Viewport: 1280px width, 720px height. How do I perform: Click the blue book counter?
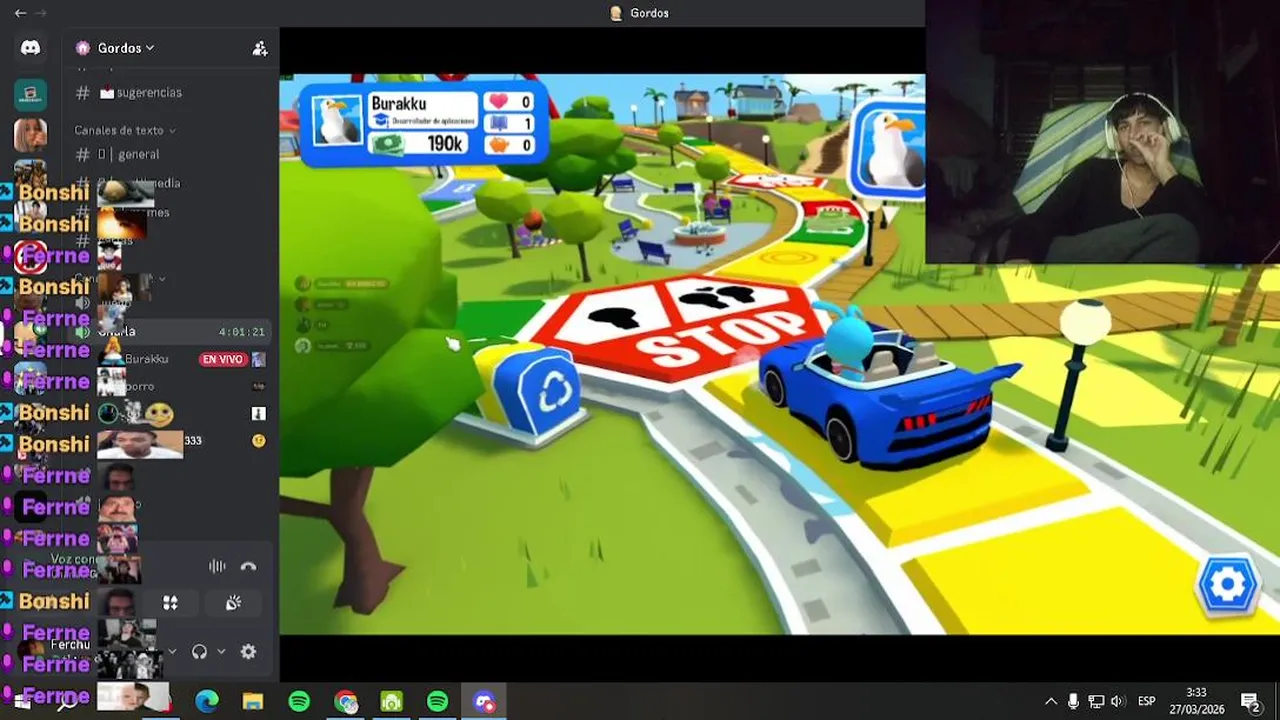point(510,124)
